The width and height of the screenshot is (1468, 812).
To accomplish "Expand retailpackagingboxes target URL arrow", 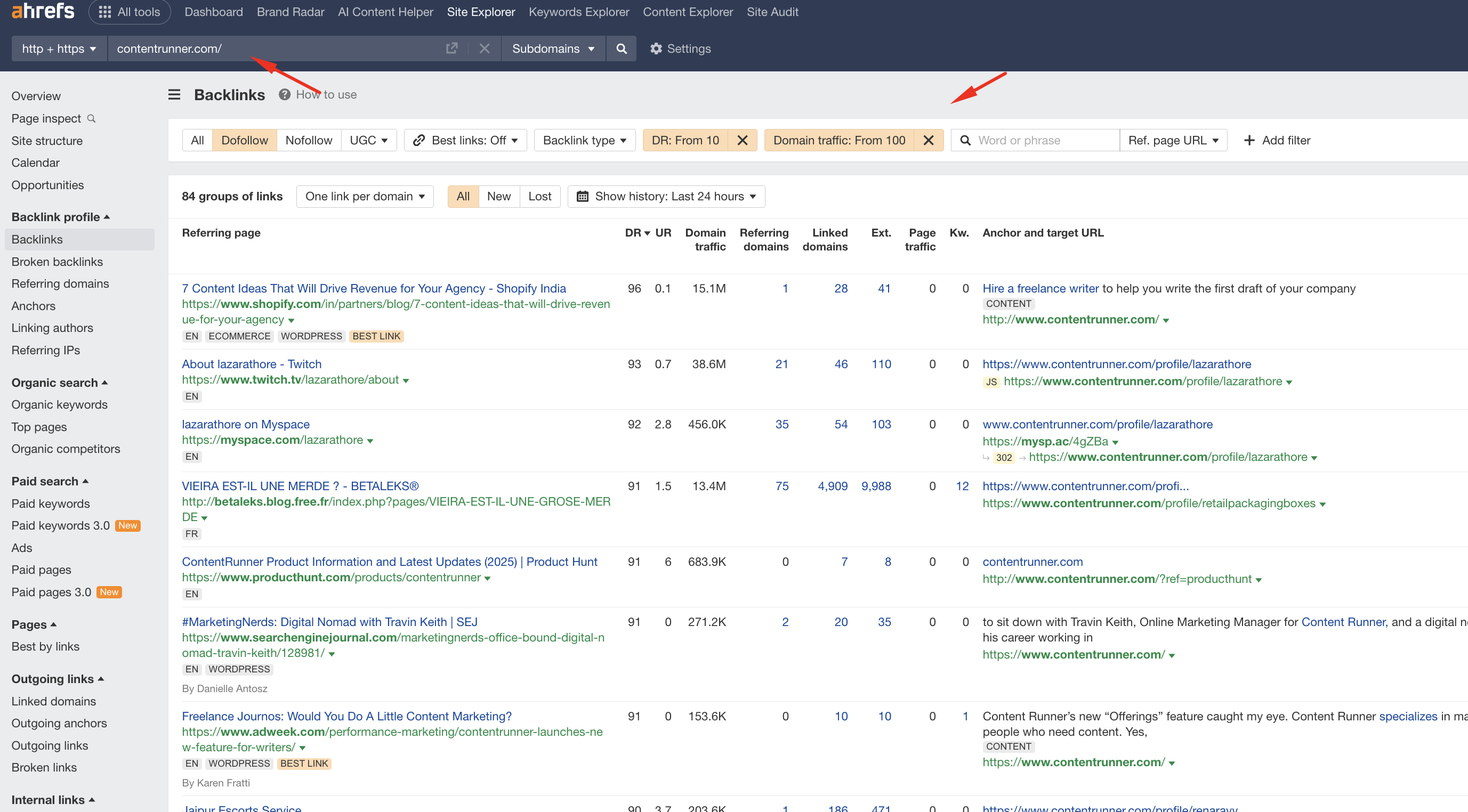I will point(1322,504).
